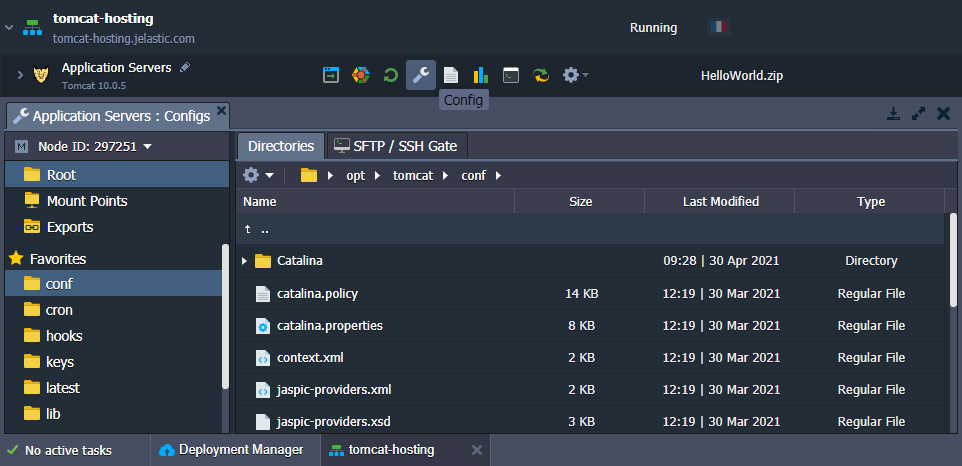The height and width of the screenshot is (466, 962).
Task: Sort by the Size column header
Action: (x=580, y=201)
